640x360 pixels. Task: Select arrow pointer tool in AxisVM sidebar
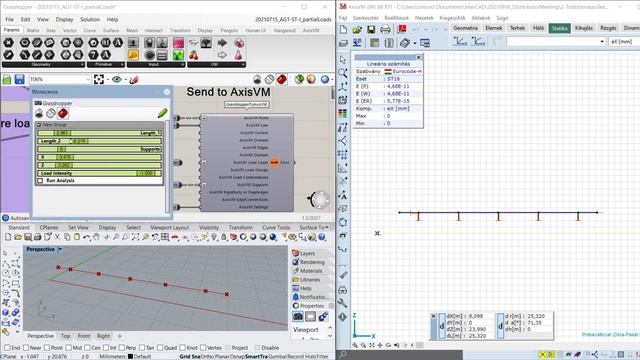[342, 60]
